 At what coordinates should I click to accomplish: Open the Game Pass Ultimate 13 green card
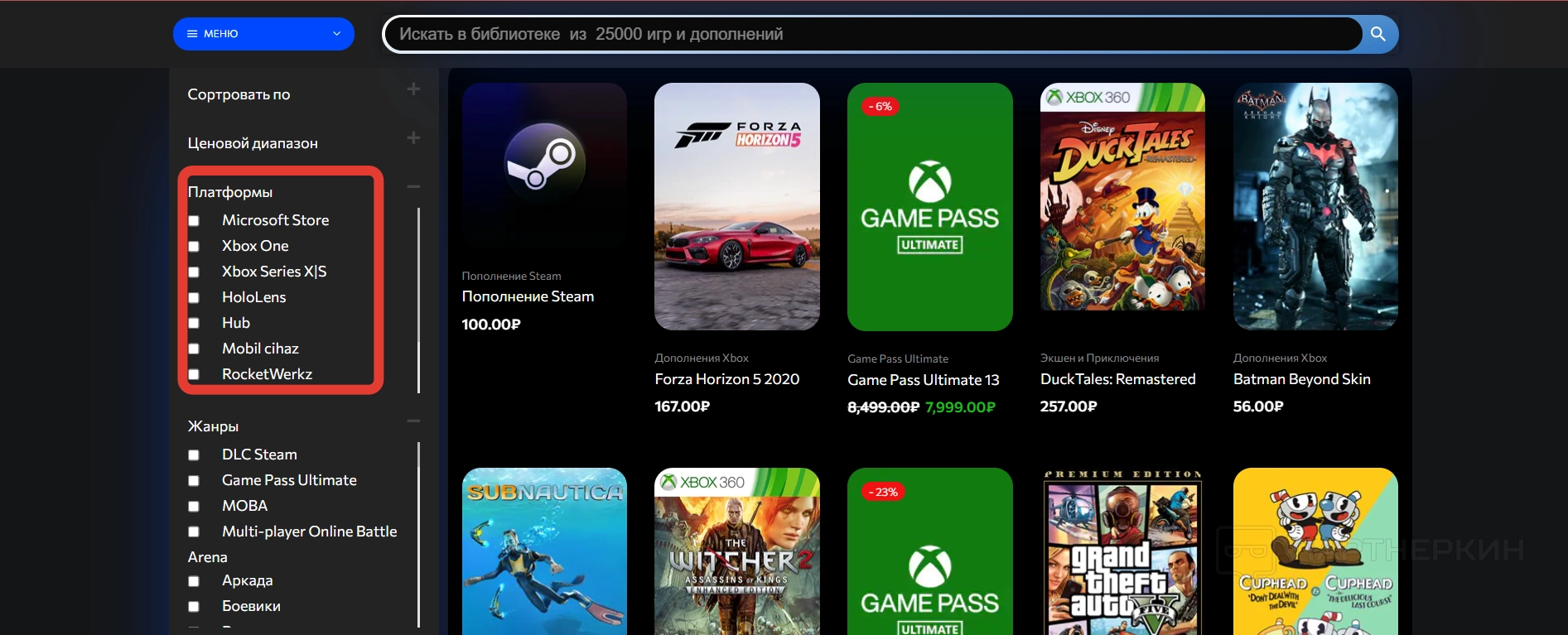(930, 207)
